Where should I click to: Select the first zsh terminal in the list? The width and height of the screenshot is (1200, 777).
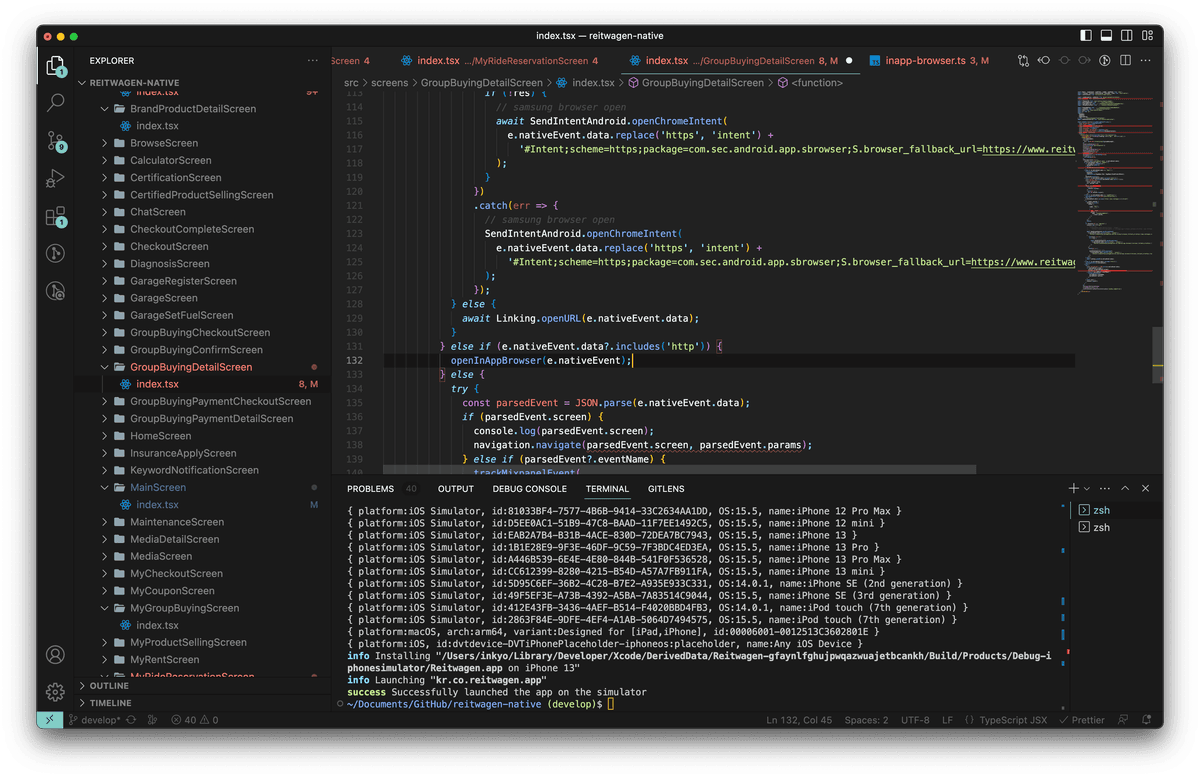[x=1113, y=510]
